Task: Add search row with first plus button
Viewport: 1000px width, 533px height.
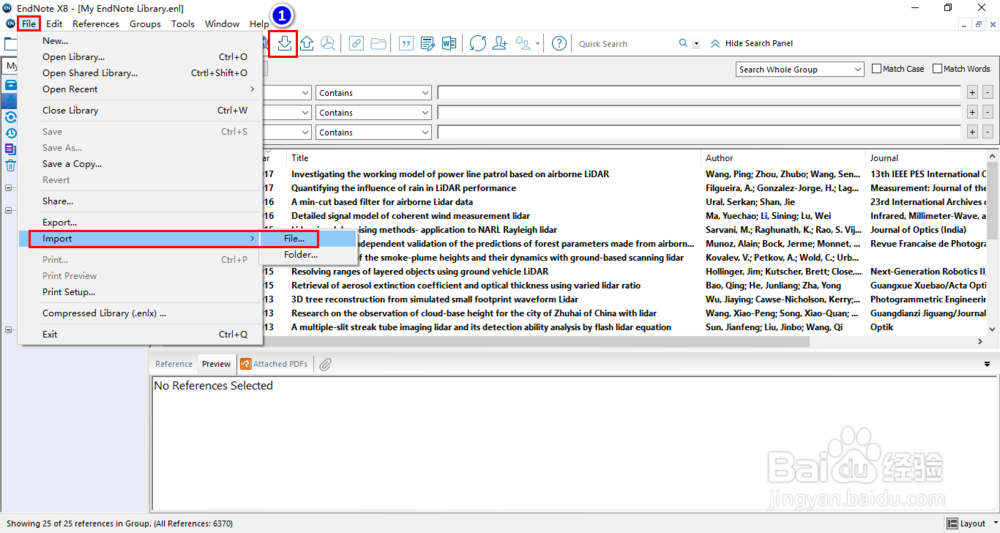Action: (x=972, y=93)
